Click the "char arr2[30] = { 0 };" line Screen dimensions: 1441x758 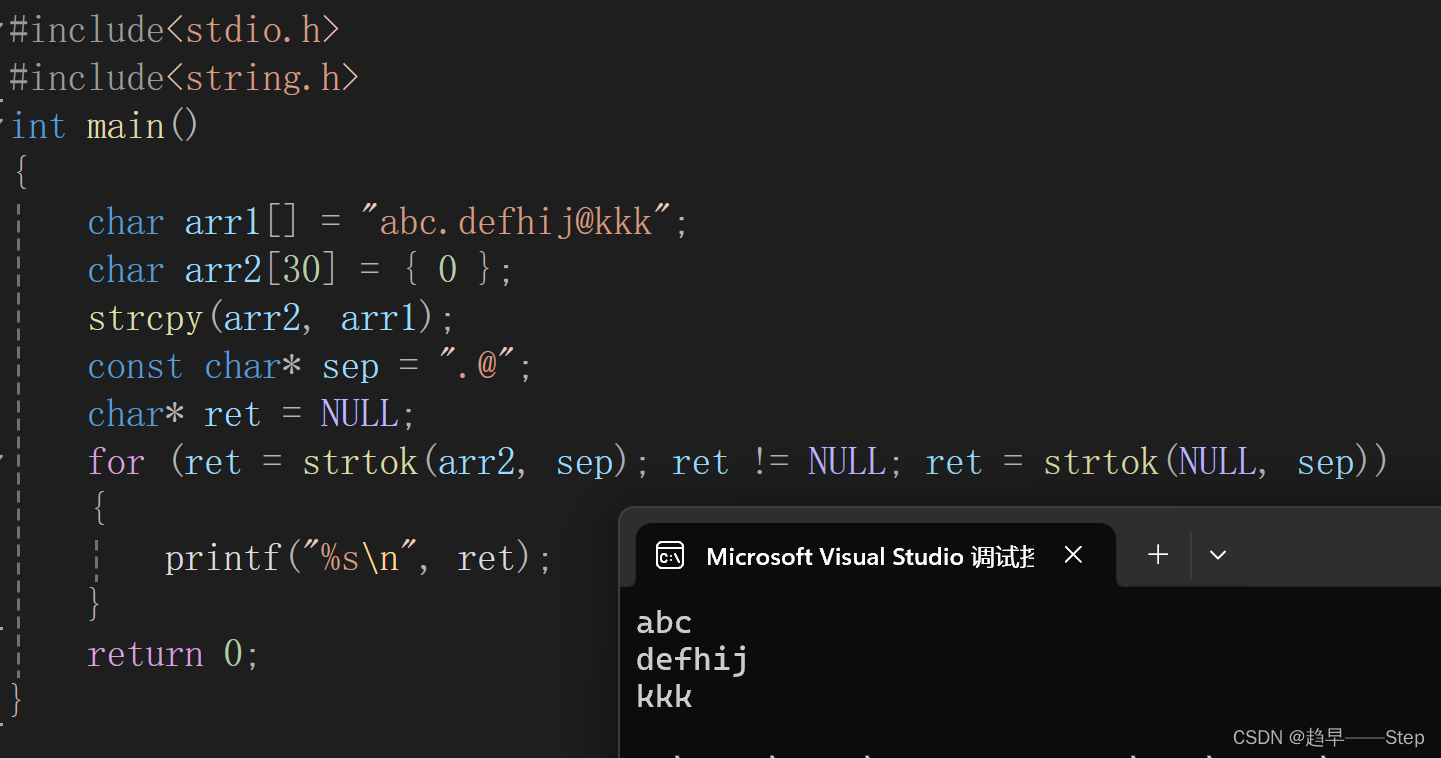300,270
